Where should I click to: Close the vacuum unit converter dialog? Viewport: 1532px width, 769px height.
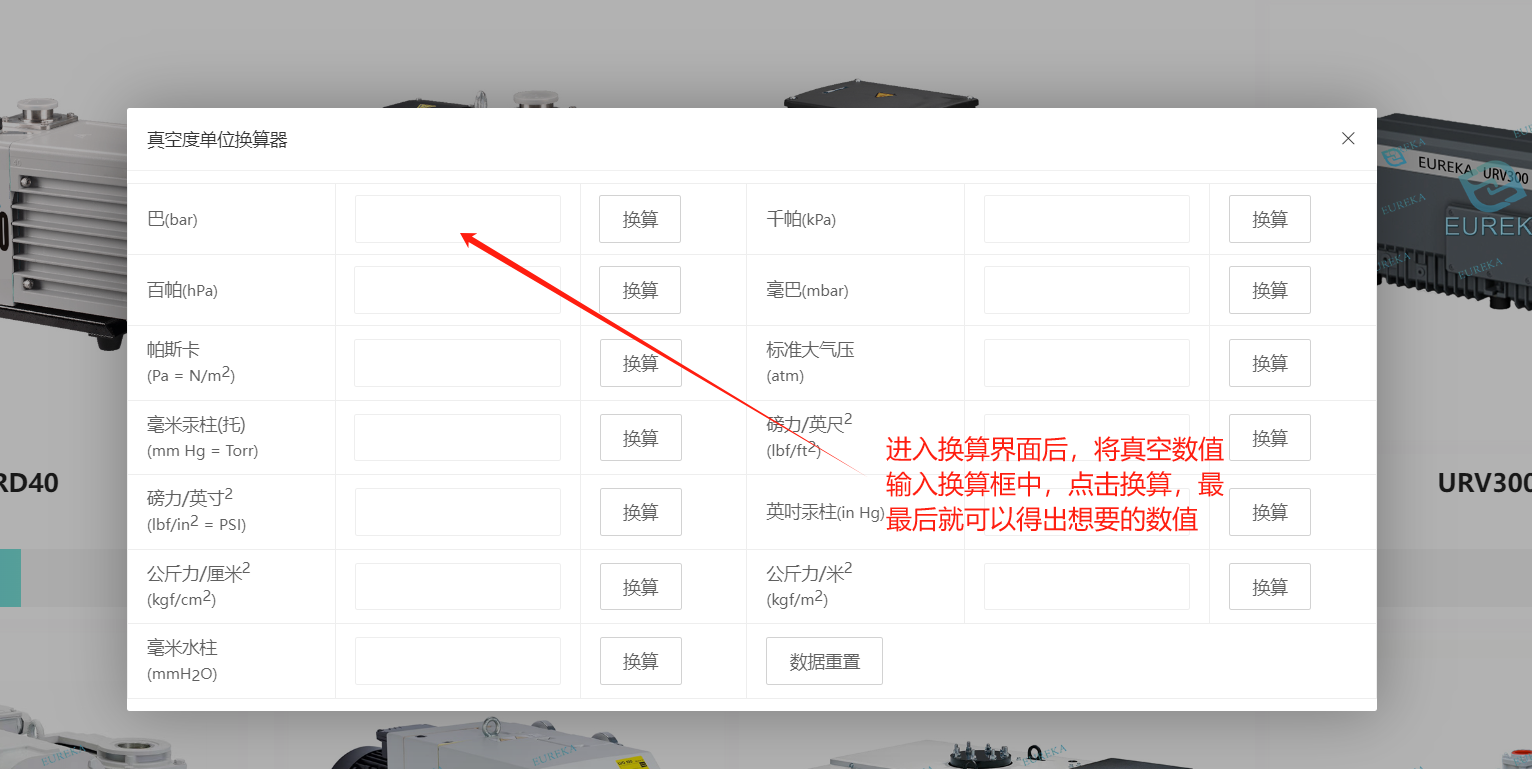(x=1348, y=139)
